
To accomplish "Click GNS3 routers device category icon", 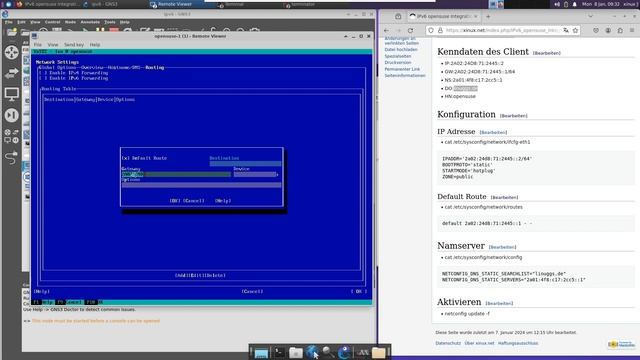I will pyautogui.click(x=11, y=52).
